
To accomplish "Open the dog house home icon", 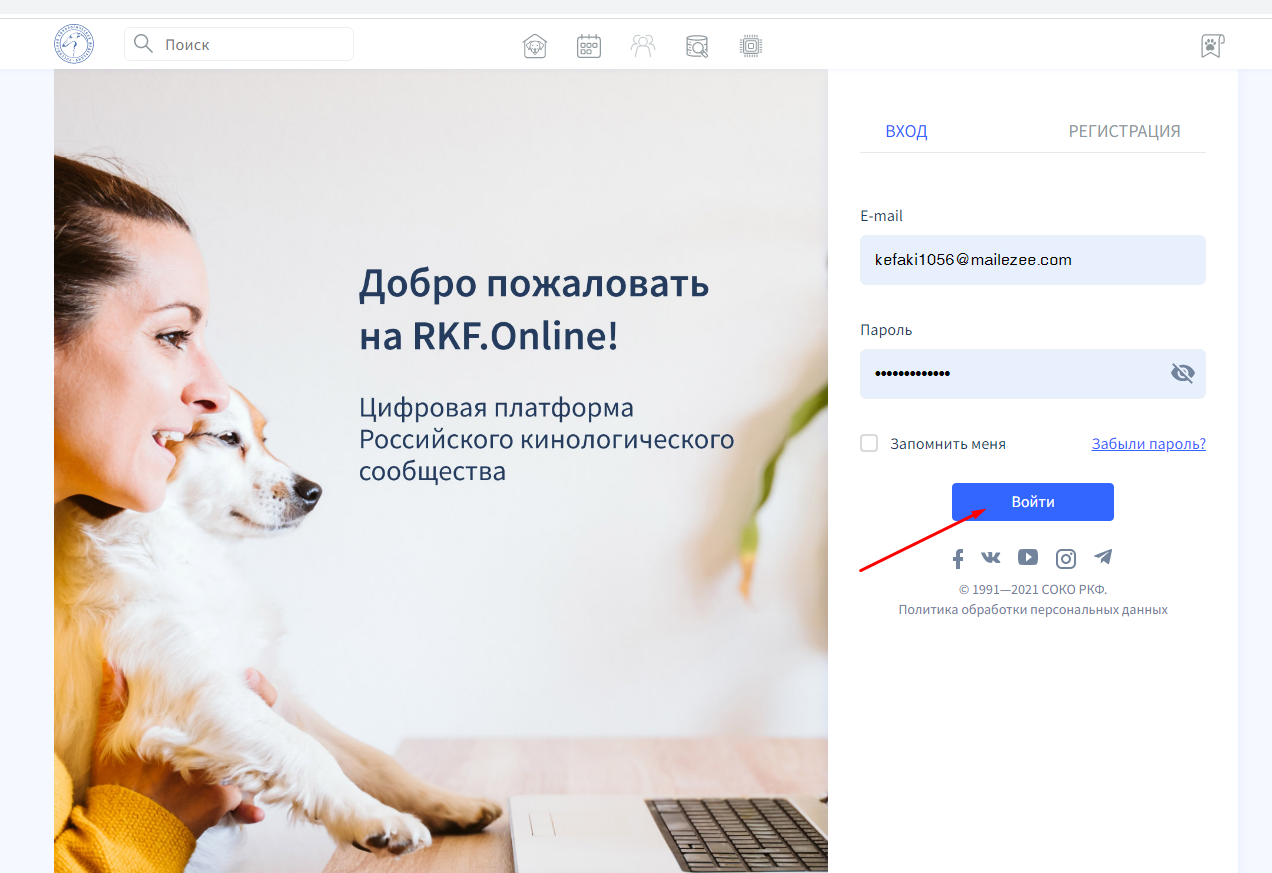I will click(x=535, y=46).
